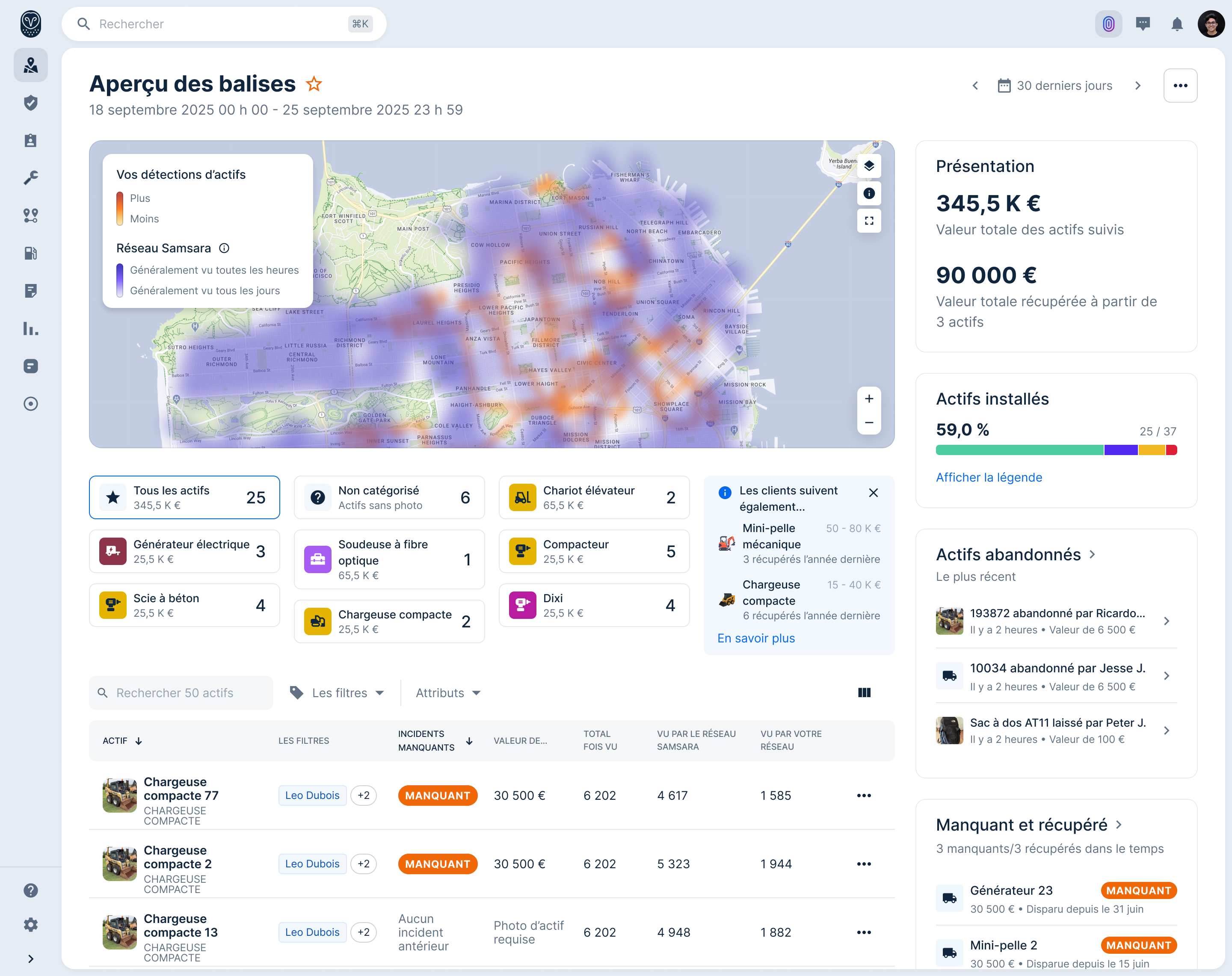Click the Afficher la légende link
The height and width of the screenshot is (976, 1232).
tap(989, 477)
